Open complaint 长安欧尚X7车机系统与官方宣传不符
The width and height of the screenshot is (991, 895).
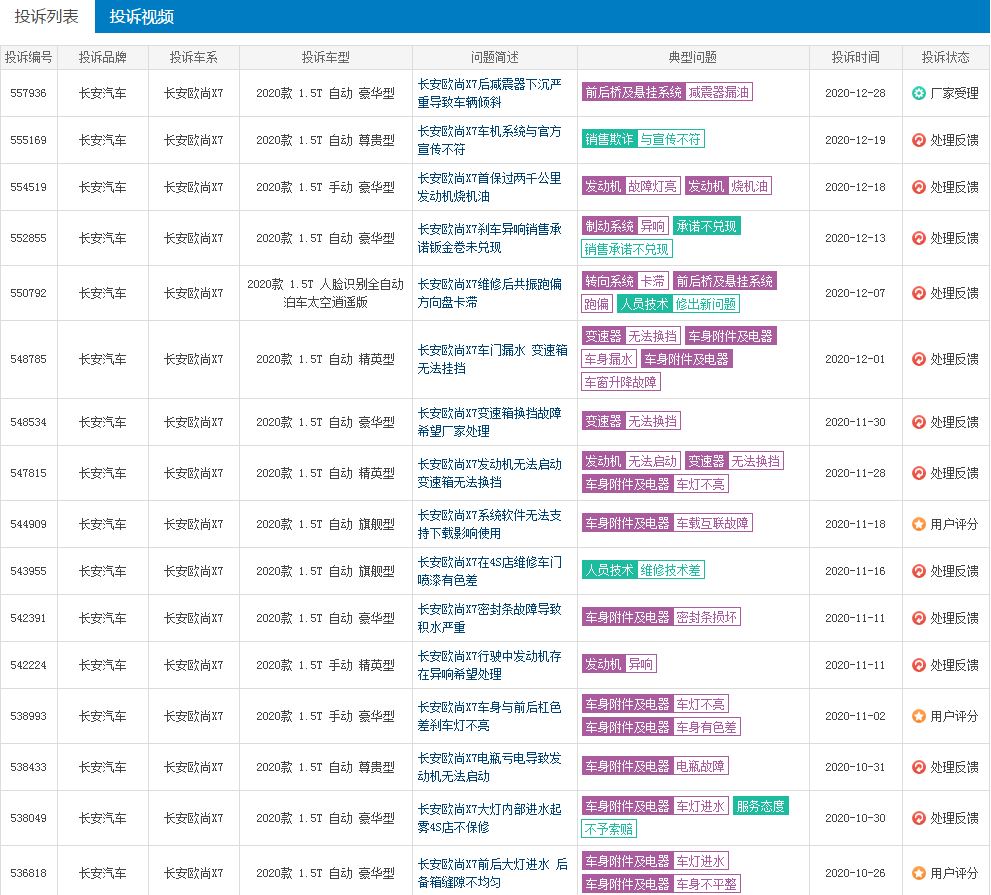click(x=490, y=140)
